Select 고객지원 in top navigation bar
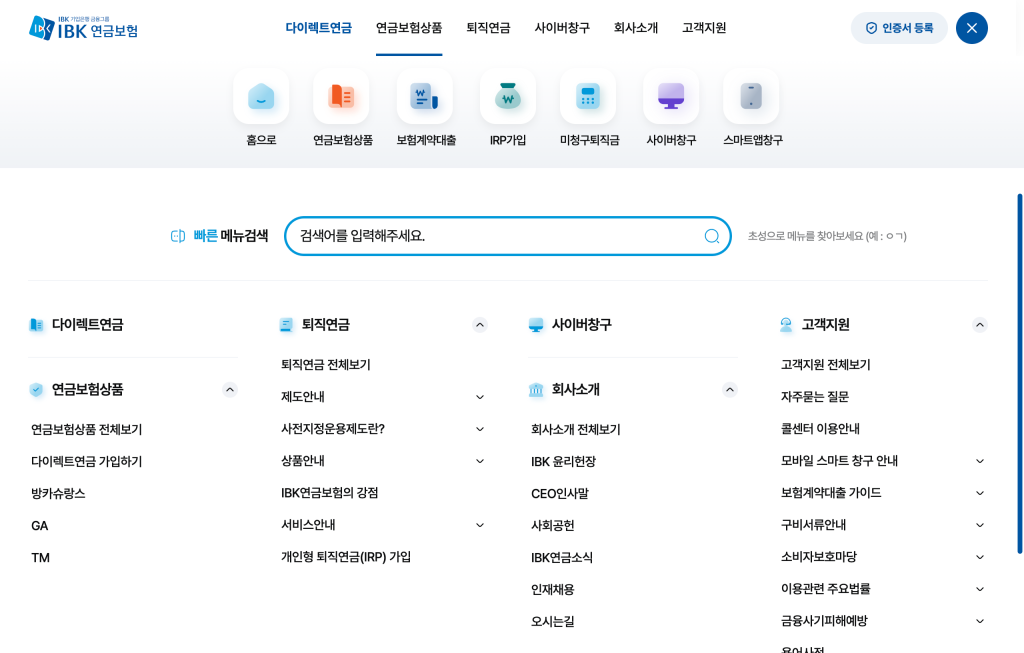 [x=704, y=28]
